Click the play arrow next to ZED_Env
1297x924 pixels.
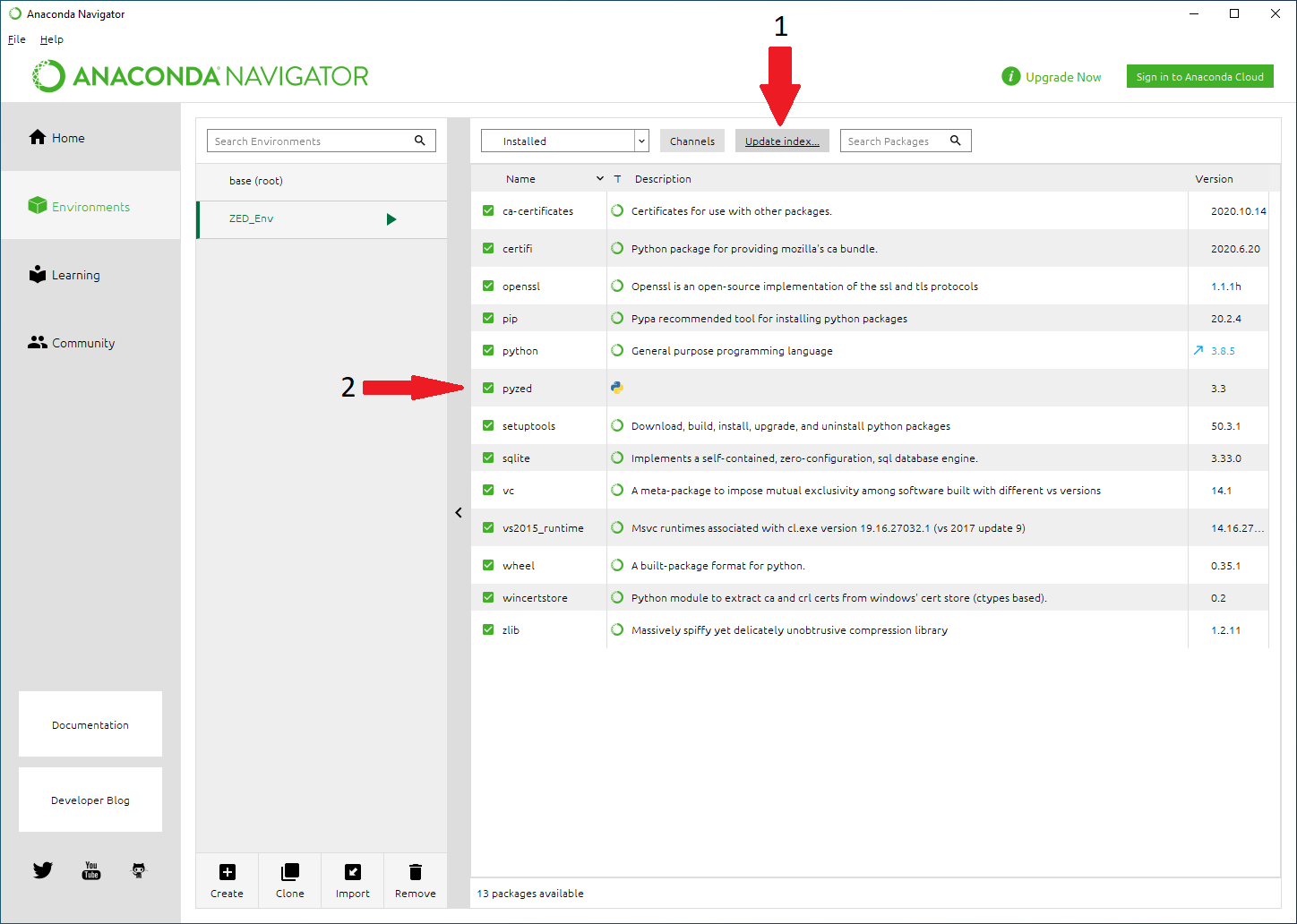[391, 219]
